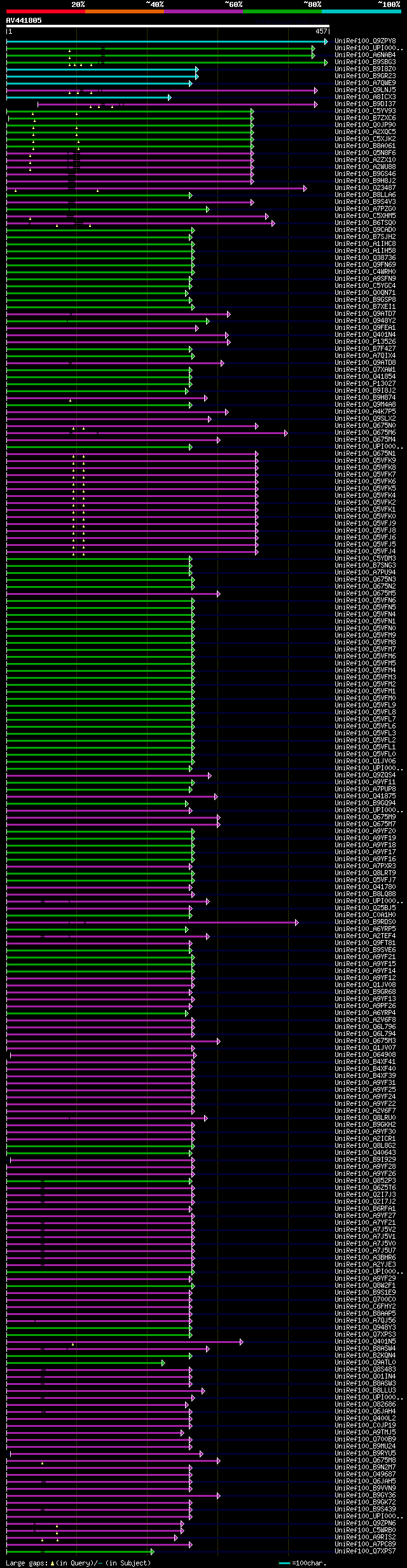Select the UniRef100_B8AAP5 label
407x1568 pixels.
point(365,1314)
